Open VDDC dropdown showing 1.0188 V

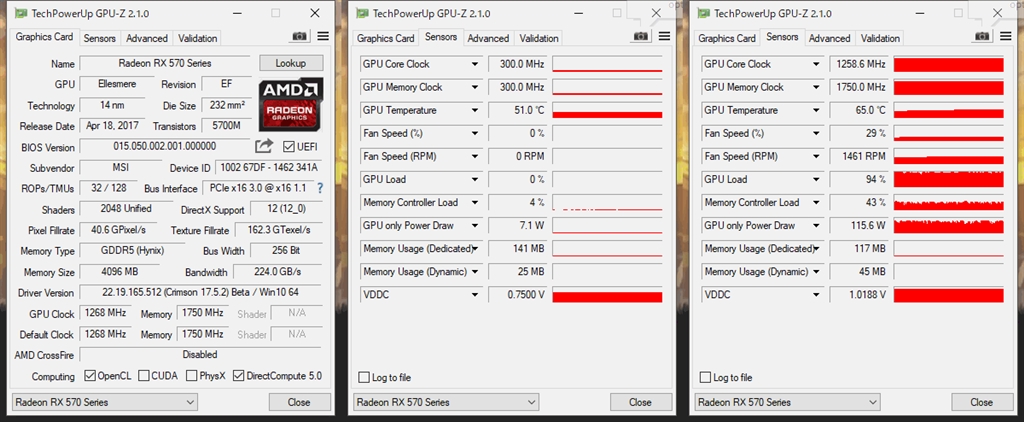click(816, 295)
